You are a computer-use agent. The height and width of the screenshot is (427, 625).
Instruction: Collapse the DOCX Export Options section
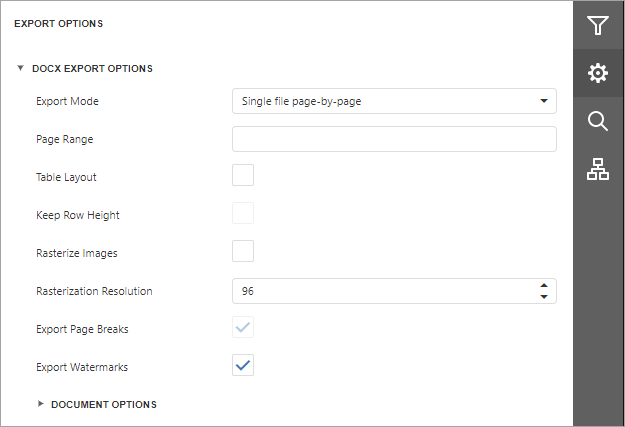coord(21,69)
